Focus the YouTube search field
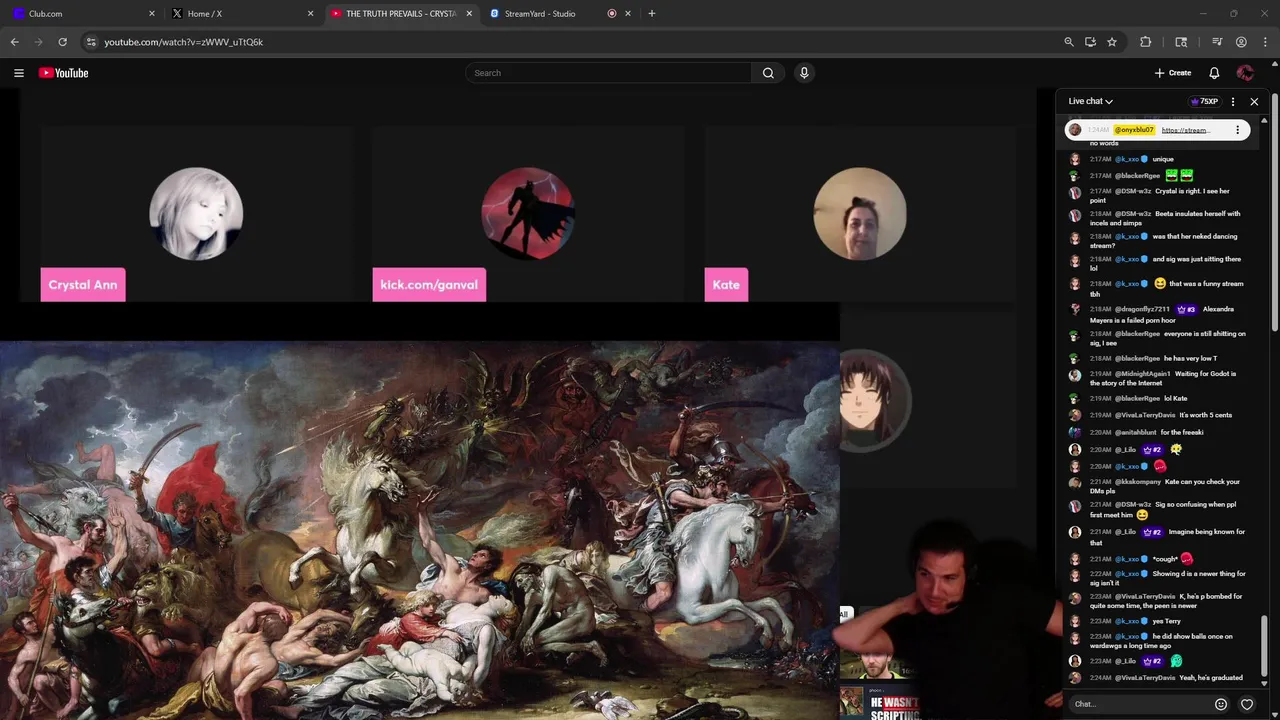The width and height of the screenshot is (1280, 720). click(608, 73)
